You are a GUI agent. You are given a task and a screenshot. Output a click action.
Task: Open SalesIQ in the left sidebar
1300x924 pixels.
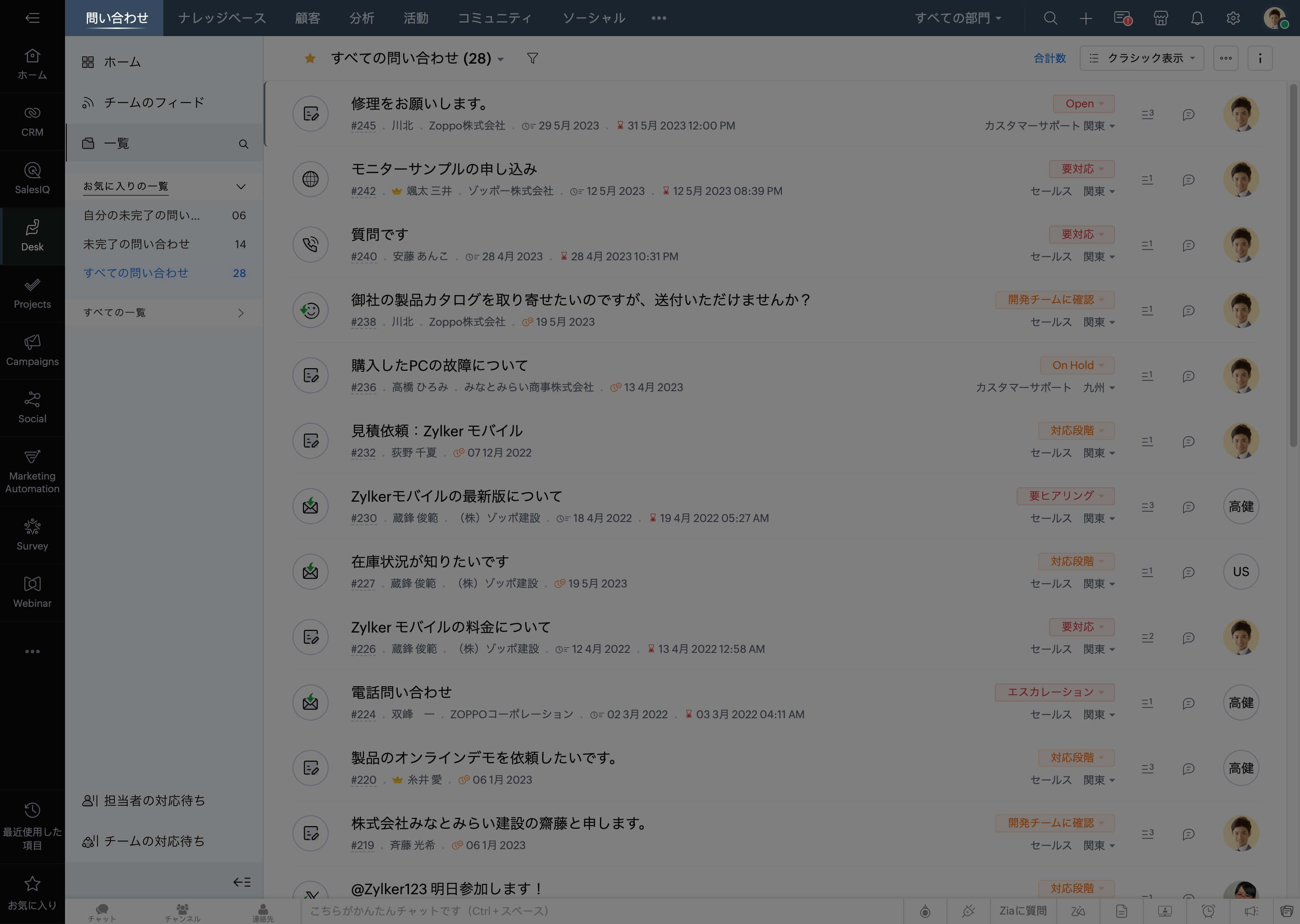[32, 178]
